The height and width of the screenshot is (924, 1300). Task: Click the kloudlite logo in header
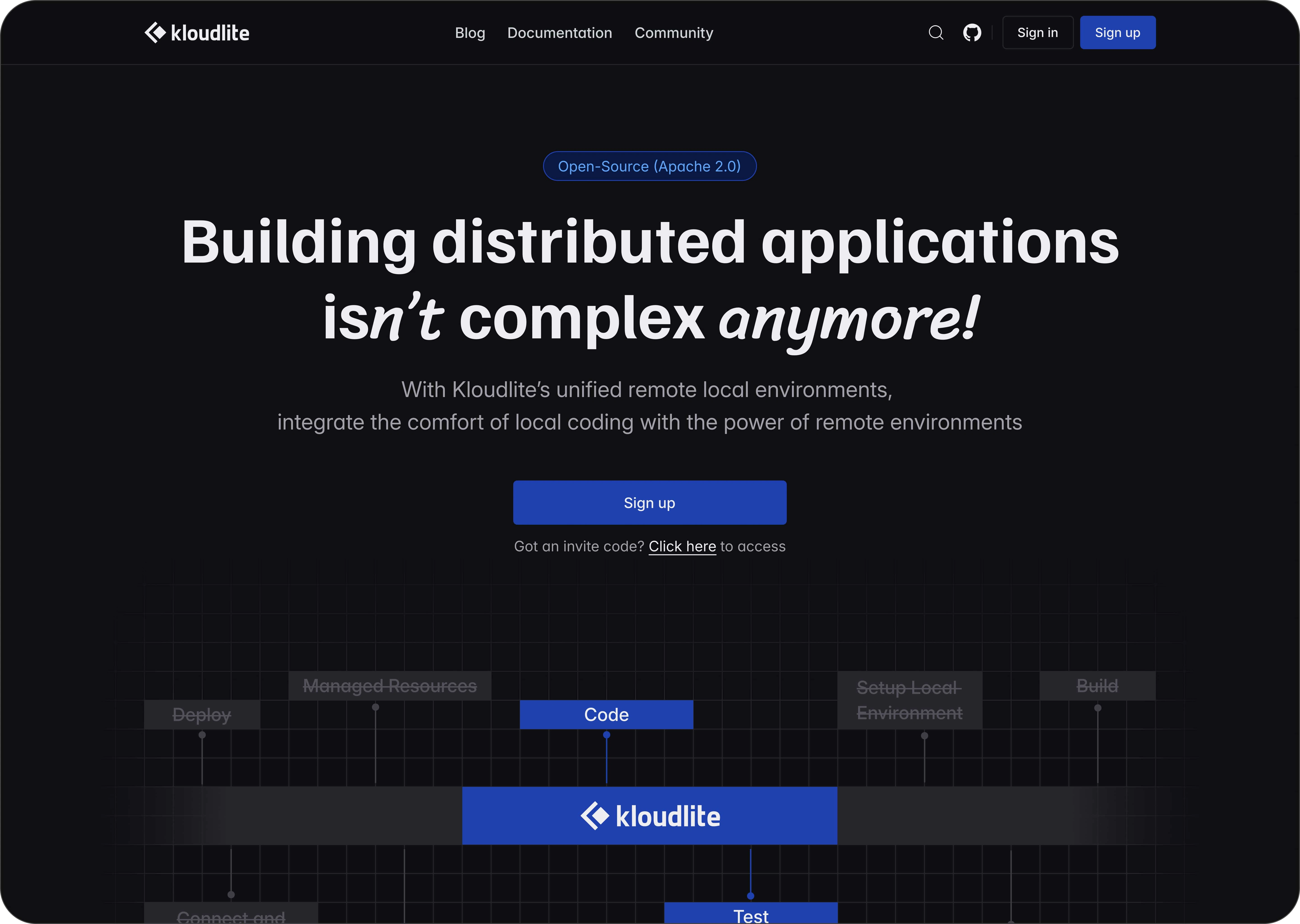197,33
